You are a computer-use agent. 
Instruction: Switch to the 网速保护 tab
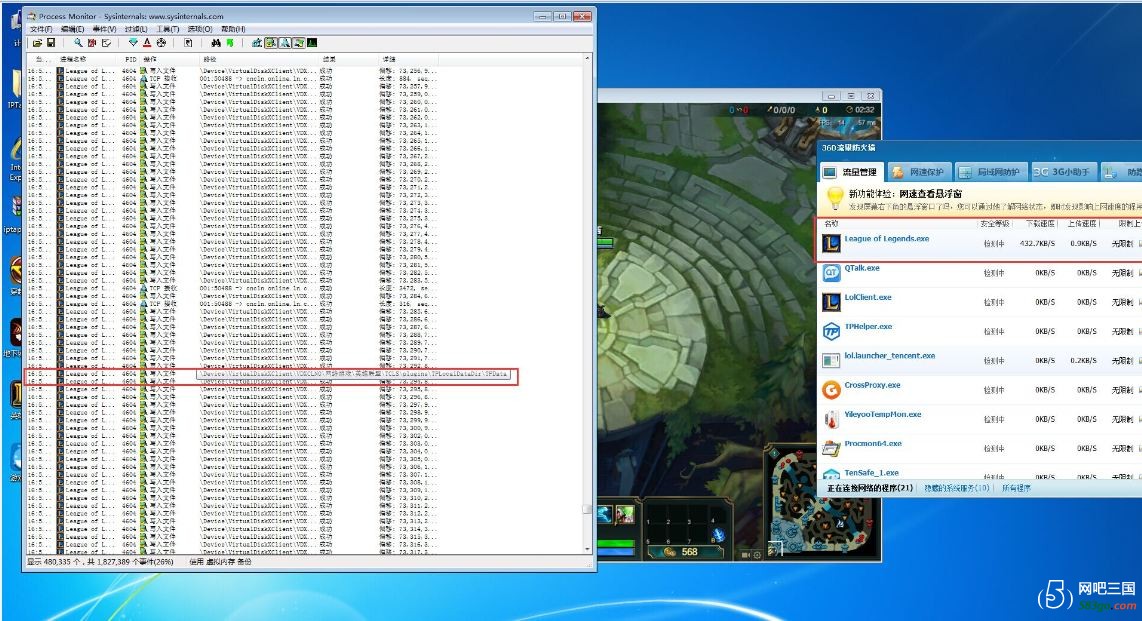click(918, 172)
